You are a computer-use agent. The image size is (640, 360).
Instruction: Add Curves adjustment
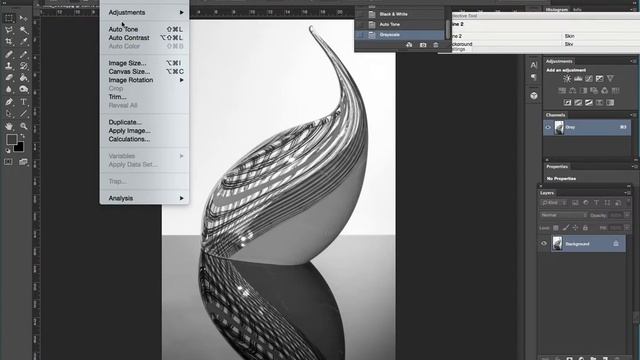pos(589,78)
